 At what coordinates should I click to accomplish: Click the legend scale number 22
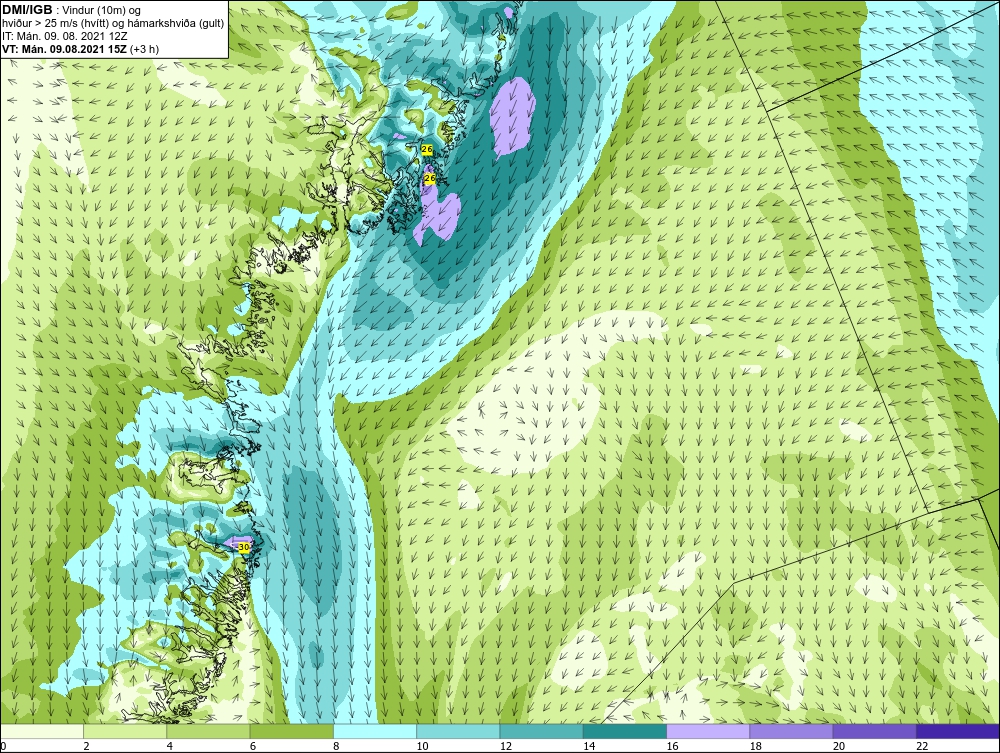point(922,746)
